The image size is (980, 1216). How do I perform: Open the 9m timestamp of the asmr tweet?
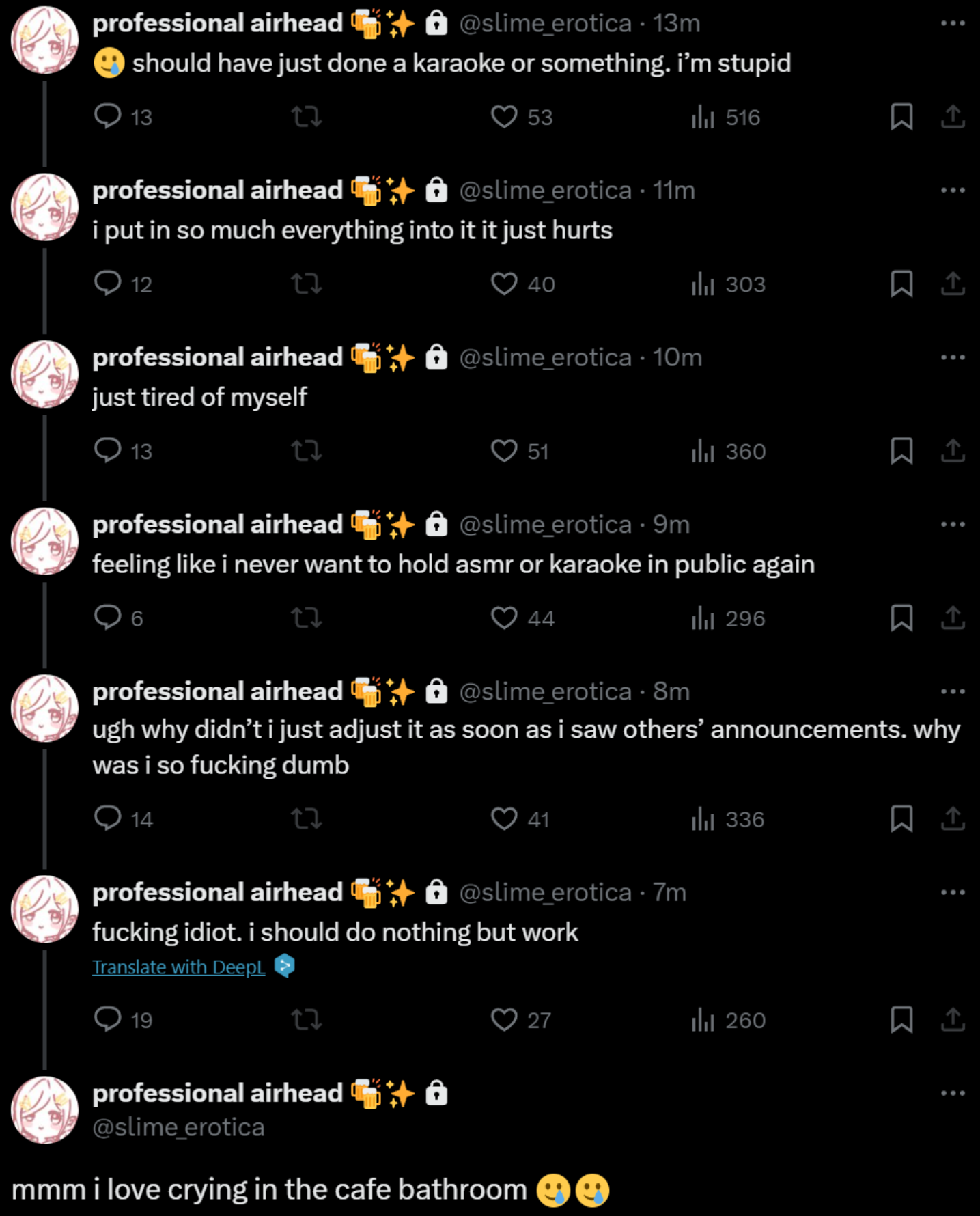click(671, 525)
